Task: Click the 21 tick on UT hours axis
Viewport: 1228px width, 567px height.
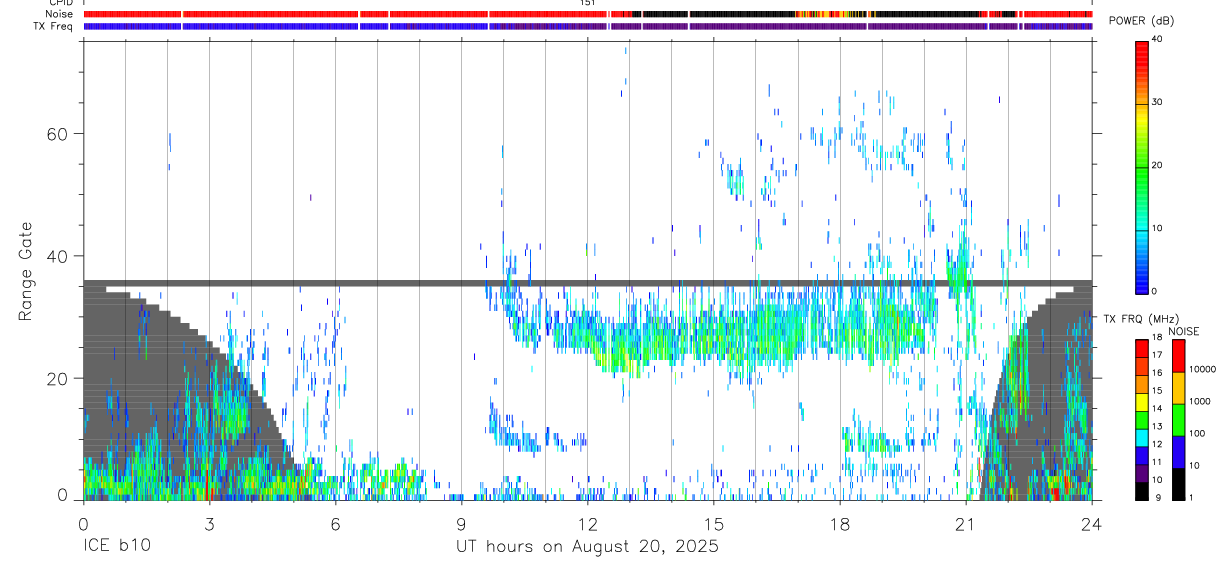Action: (966, 523)
